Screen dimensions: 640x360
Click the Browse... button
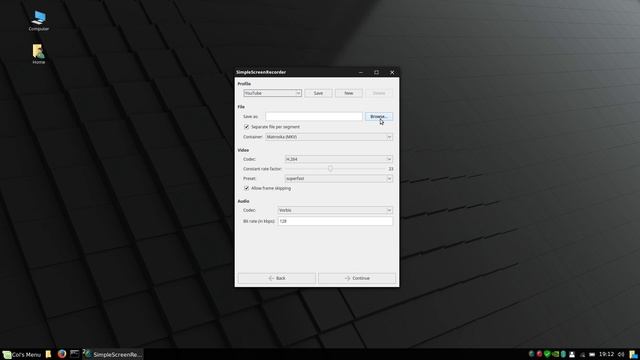(x=379, y=116)
